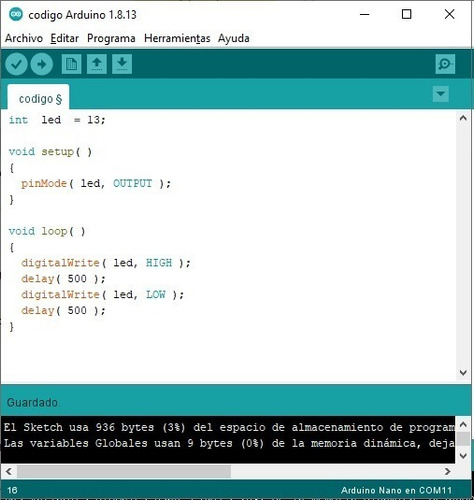Open the Serial Monitor magnifier icon
The height and width of the screenshot is (500, 474).
pyautogui.click(x=445, y=64)
